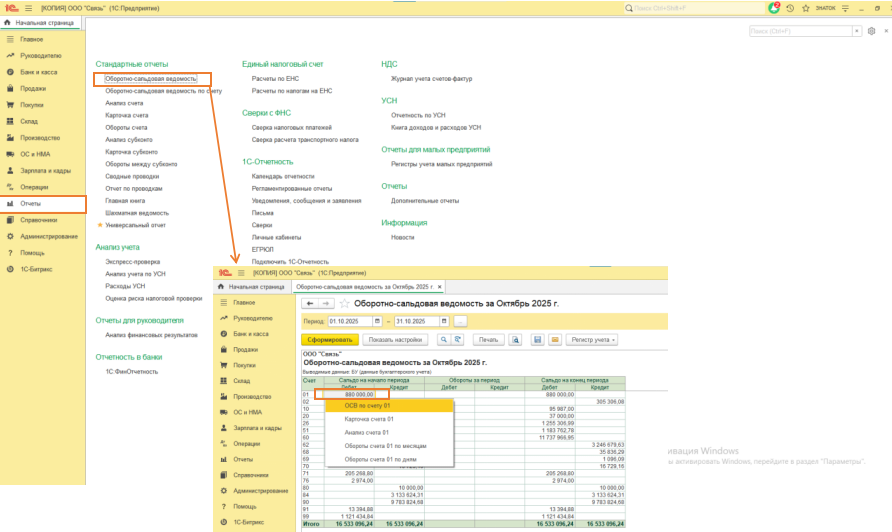Viewport: 892px width, 532px height.
Task: Click the find magnifier icon in report toolbar
Action: click(x=443, y=340)
